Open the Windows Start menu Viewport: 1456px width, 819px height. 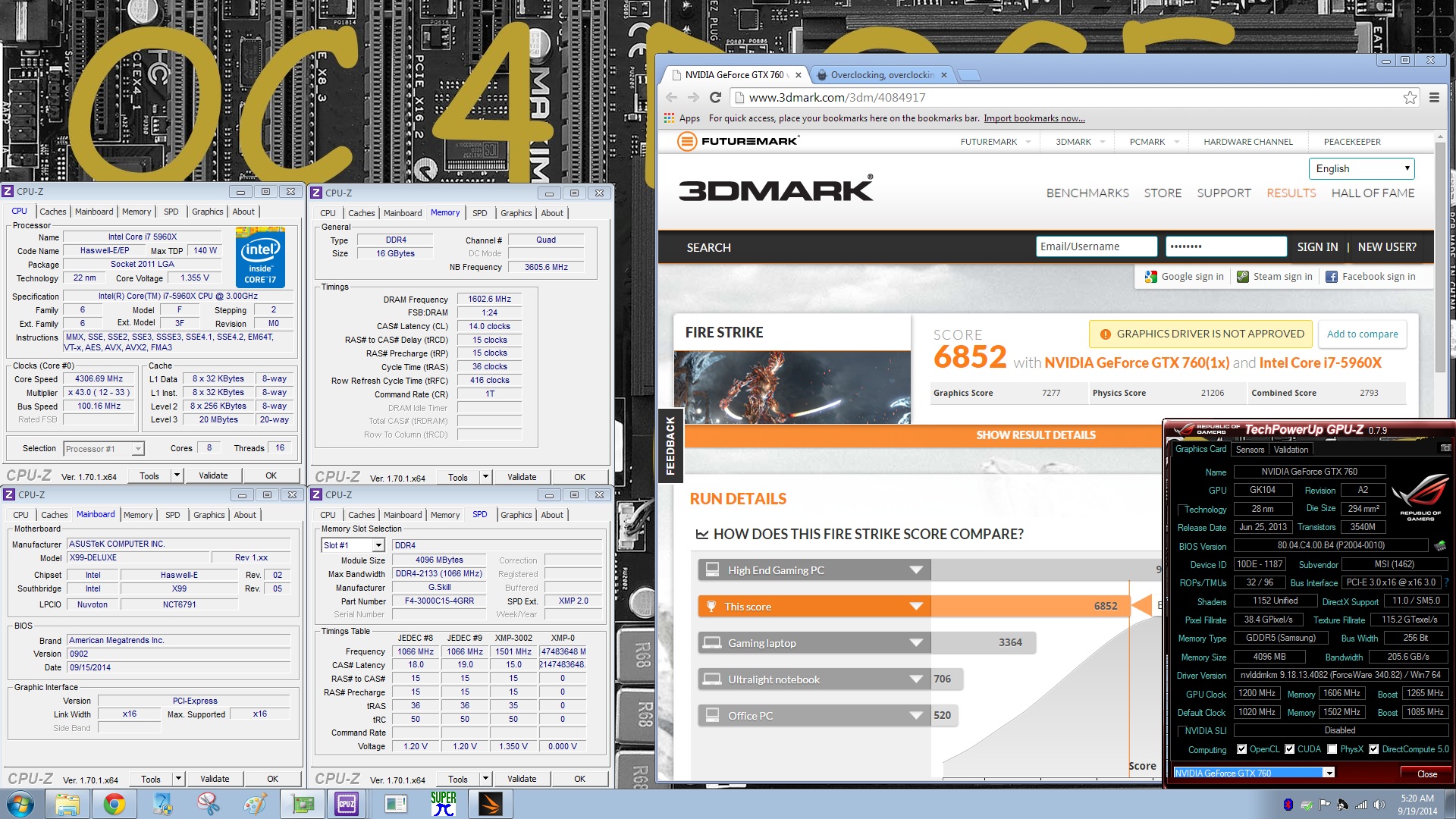point(20,804)
